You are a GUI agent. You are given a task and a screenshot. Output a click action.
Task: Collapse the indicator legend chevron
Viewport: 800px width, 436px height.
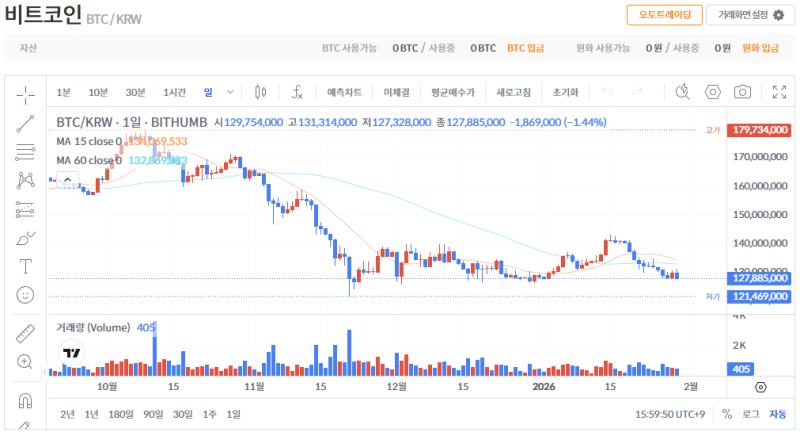[x=67, y=180]
